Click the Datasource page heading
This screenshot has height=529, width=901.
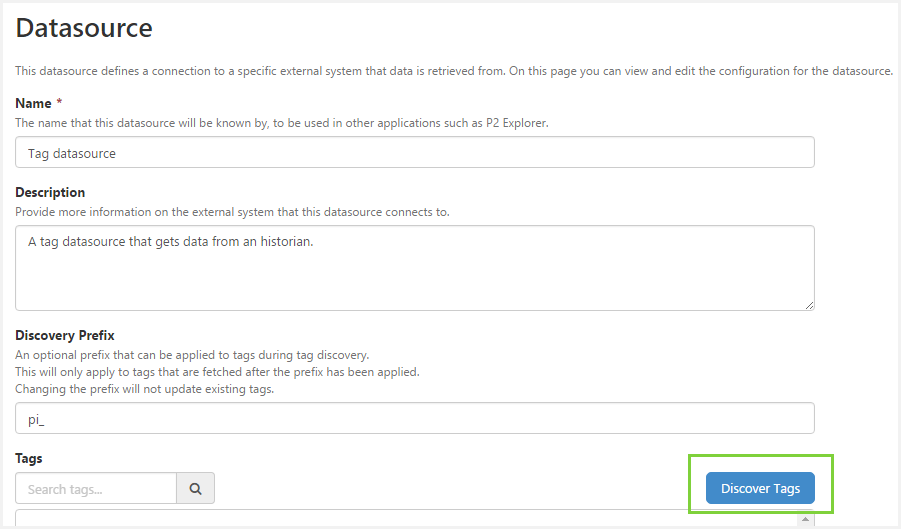click(84, 28)
